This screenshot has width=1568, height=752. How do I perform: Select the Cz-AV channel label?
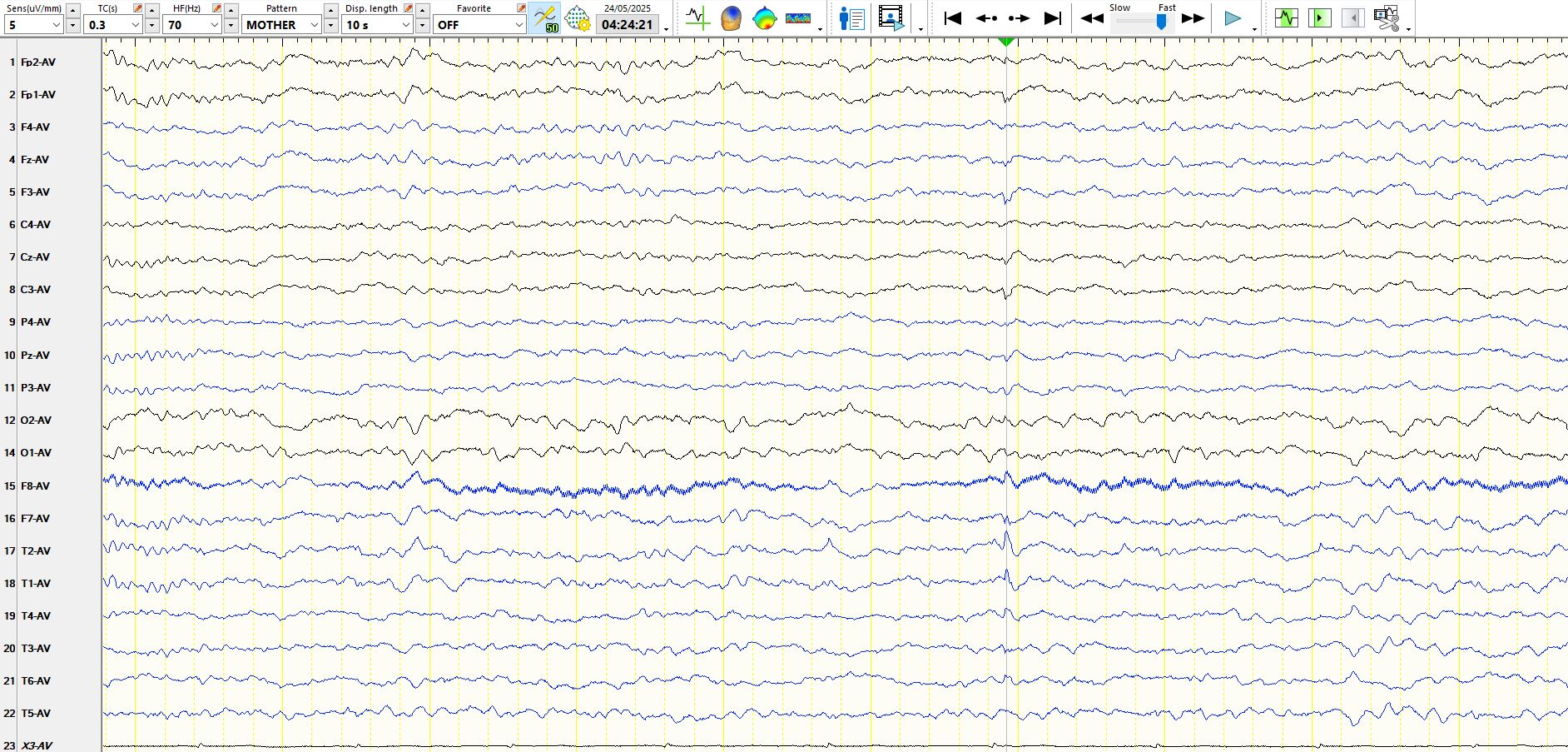tap(35, 257)
